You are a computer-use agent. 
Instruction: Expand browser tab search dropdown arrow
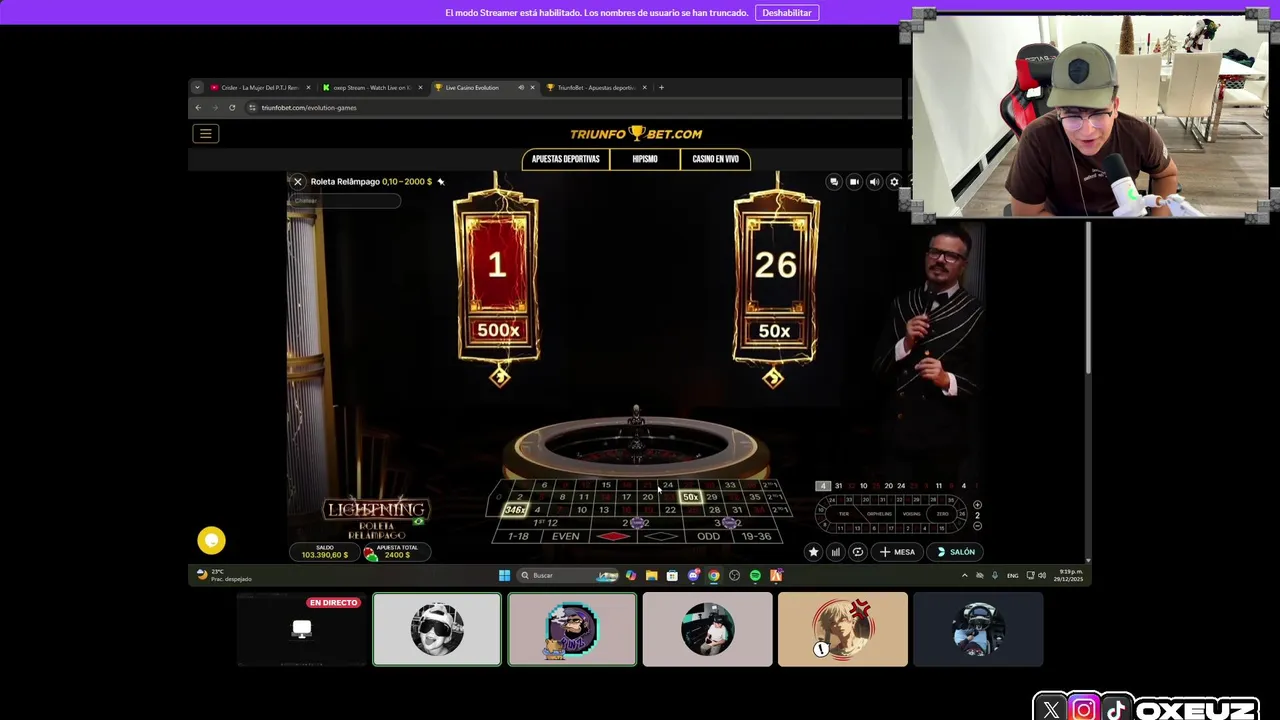197,88
